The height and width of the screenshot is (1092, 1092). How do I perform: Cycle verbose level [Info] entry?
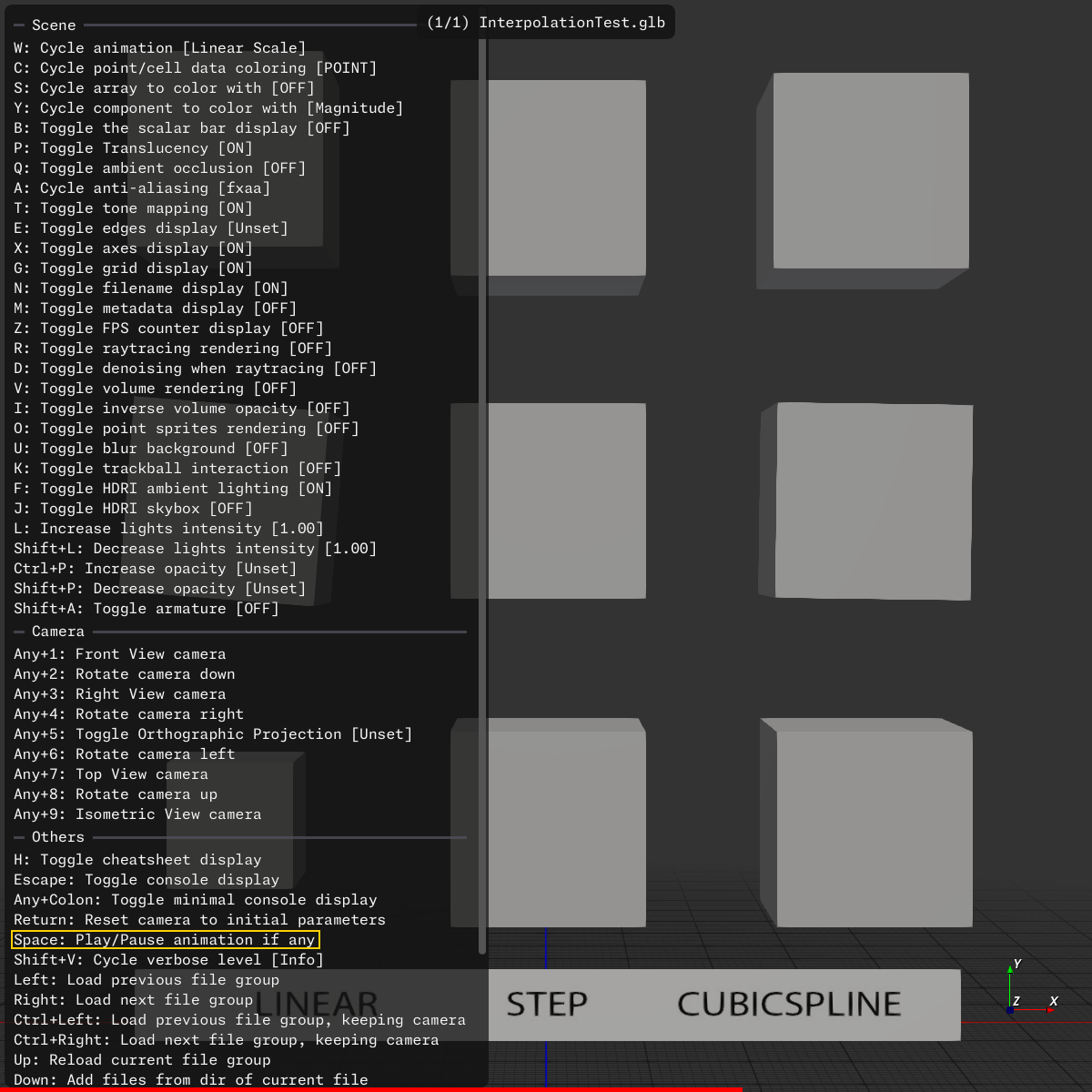pyautogui.click(x=168, y=960)
